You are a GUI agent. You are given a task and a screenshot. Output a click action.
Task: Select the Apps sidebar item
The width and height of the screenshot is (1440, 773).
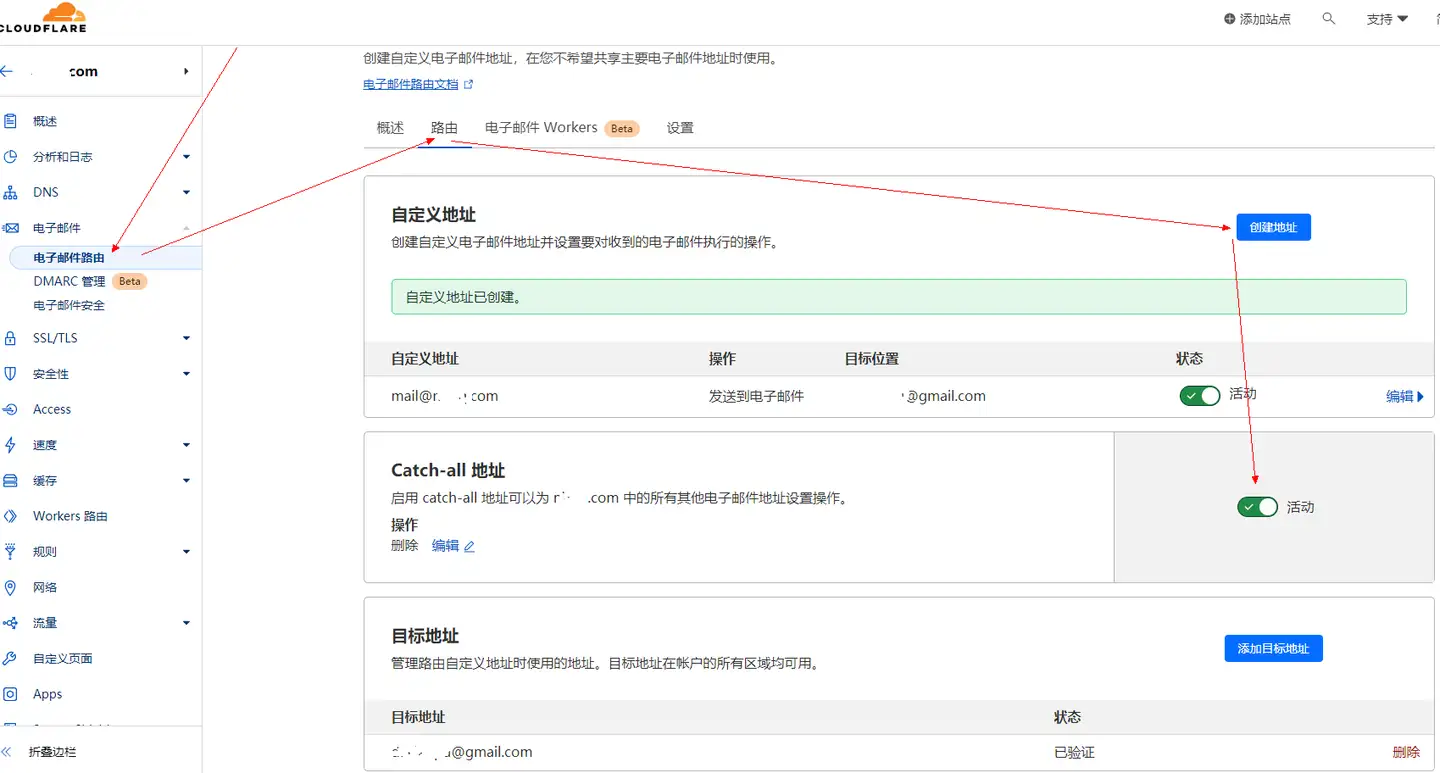(46, 694)
